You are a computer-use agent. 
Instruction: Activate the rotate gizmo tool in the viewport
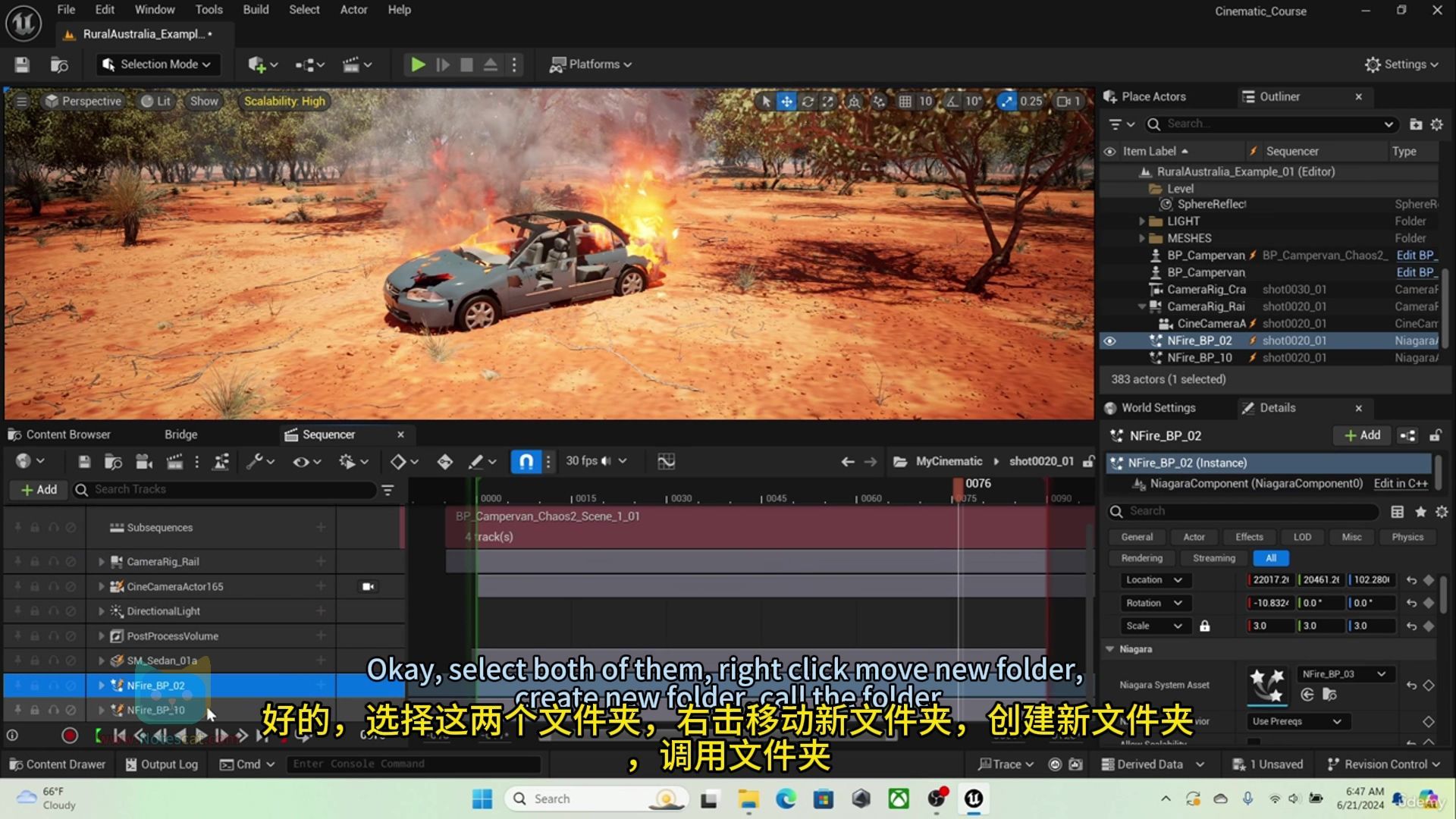pos(808,101)
